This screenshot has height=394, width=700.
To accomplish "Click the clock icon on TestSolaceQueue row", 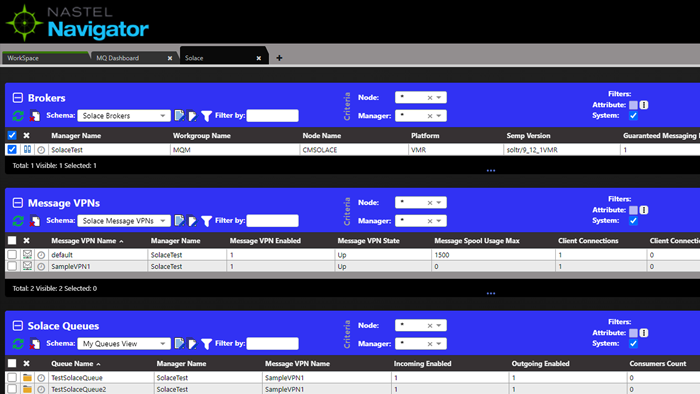I will point(41,378).
